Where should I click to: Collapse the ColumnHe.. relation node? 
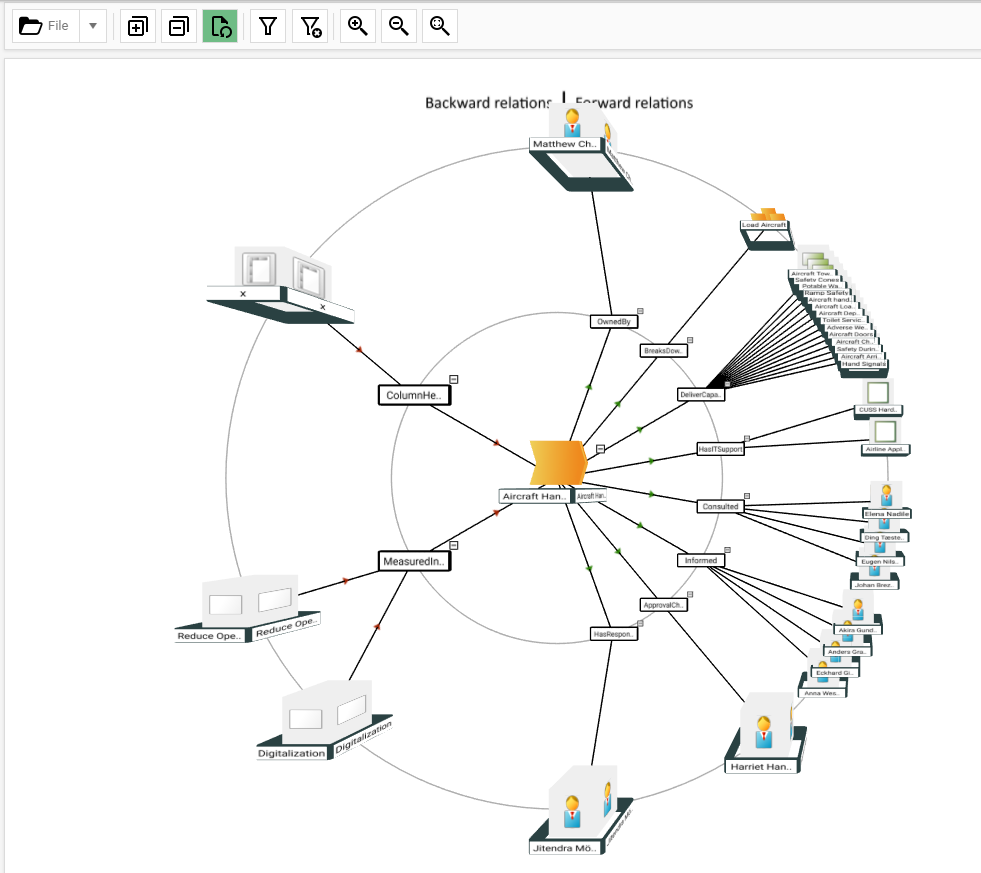pos(454,379)
